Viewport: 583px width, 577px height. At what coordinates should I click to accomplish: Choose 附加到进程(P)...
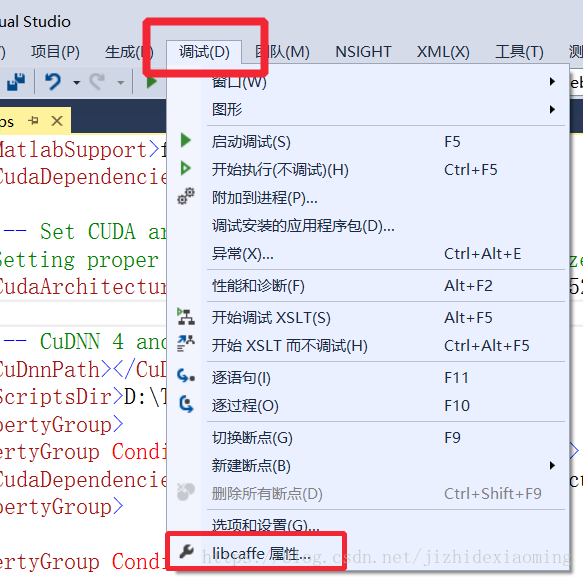tap(368, 197)
